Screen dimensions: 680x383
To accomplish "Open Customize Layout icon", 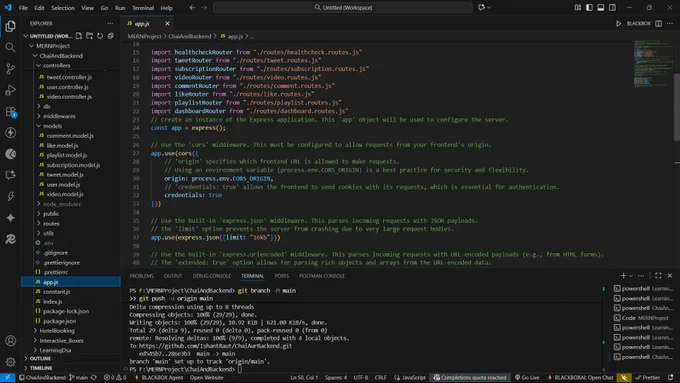I will 577,7.
